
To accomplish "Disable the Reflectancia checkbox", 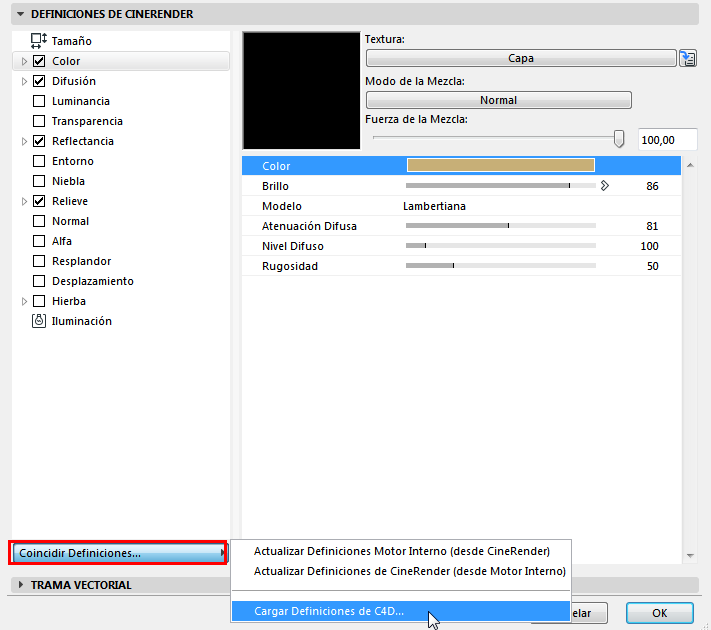I will tap(39, 141).
